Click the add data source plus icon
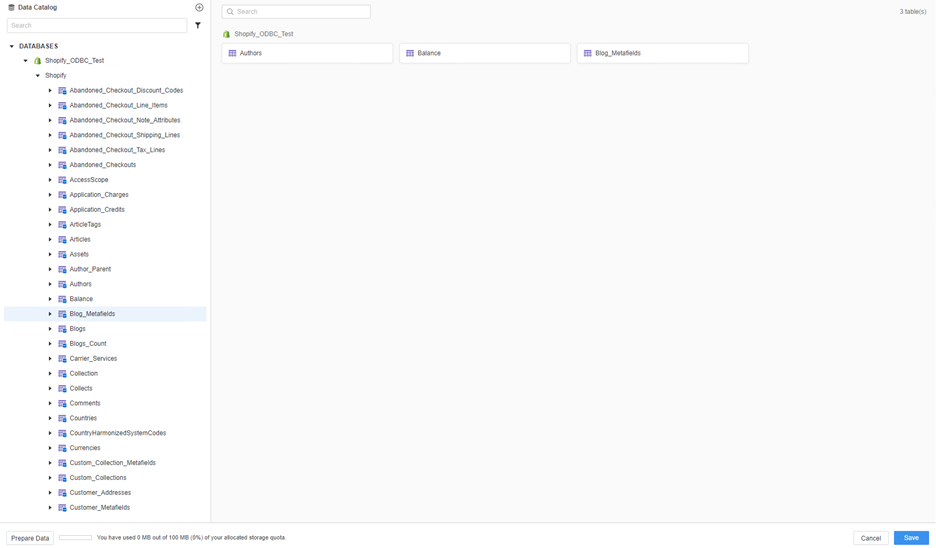The image size is (936, 548). point(199,8)
